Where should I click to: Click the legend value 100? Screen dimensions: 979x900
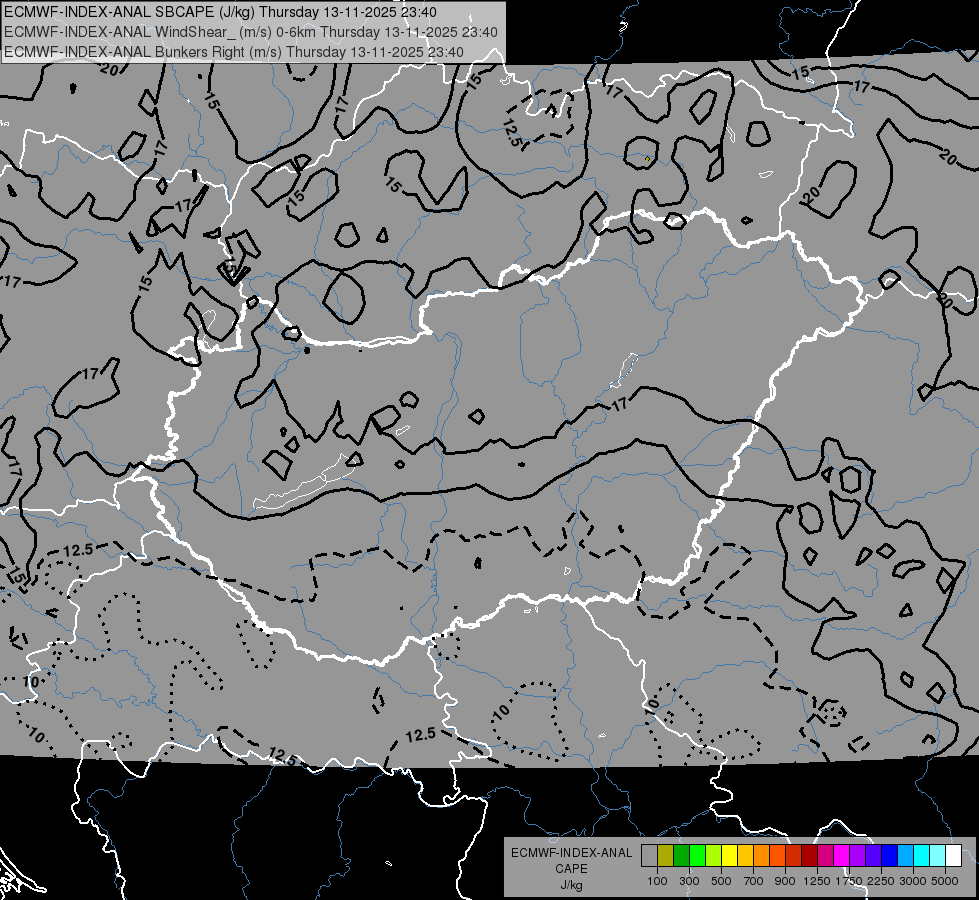[657, 881]
